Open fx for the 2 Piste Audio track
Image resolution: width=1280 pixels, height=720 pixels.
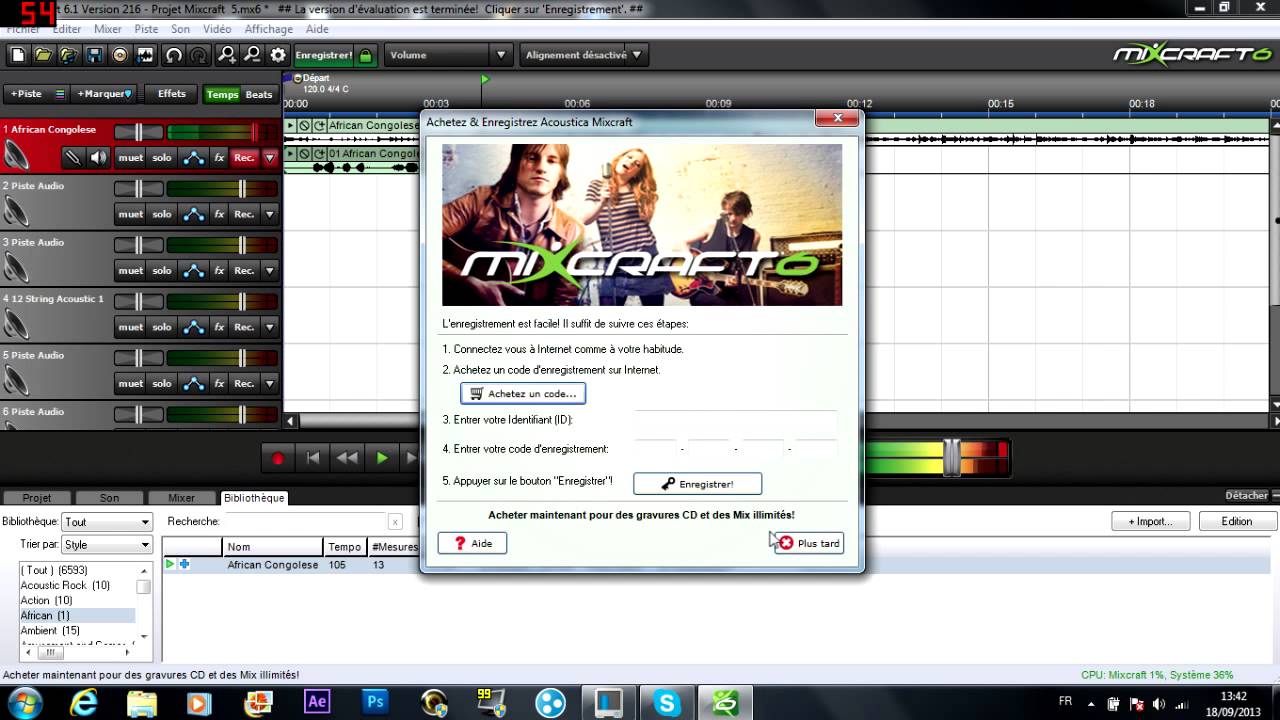[x=219, y=214]
